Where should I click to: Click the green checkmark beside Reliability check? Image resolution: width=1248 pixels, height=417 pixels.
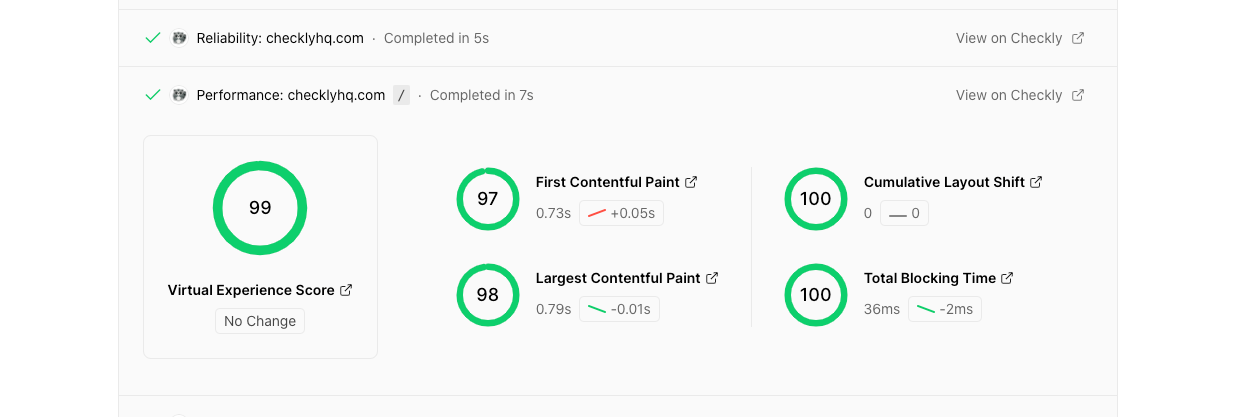pos(153,38)
